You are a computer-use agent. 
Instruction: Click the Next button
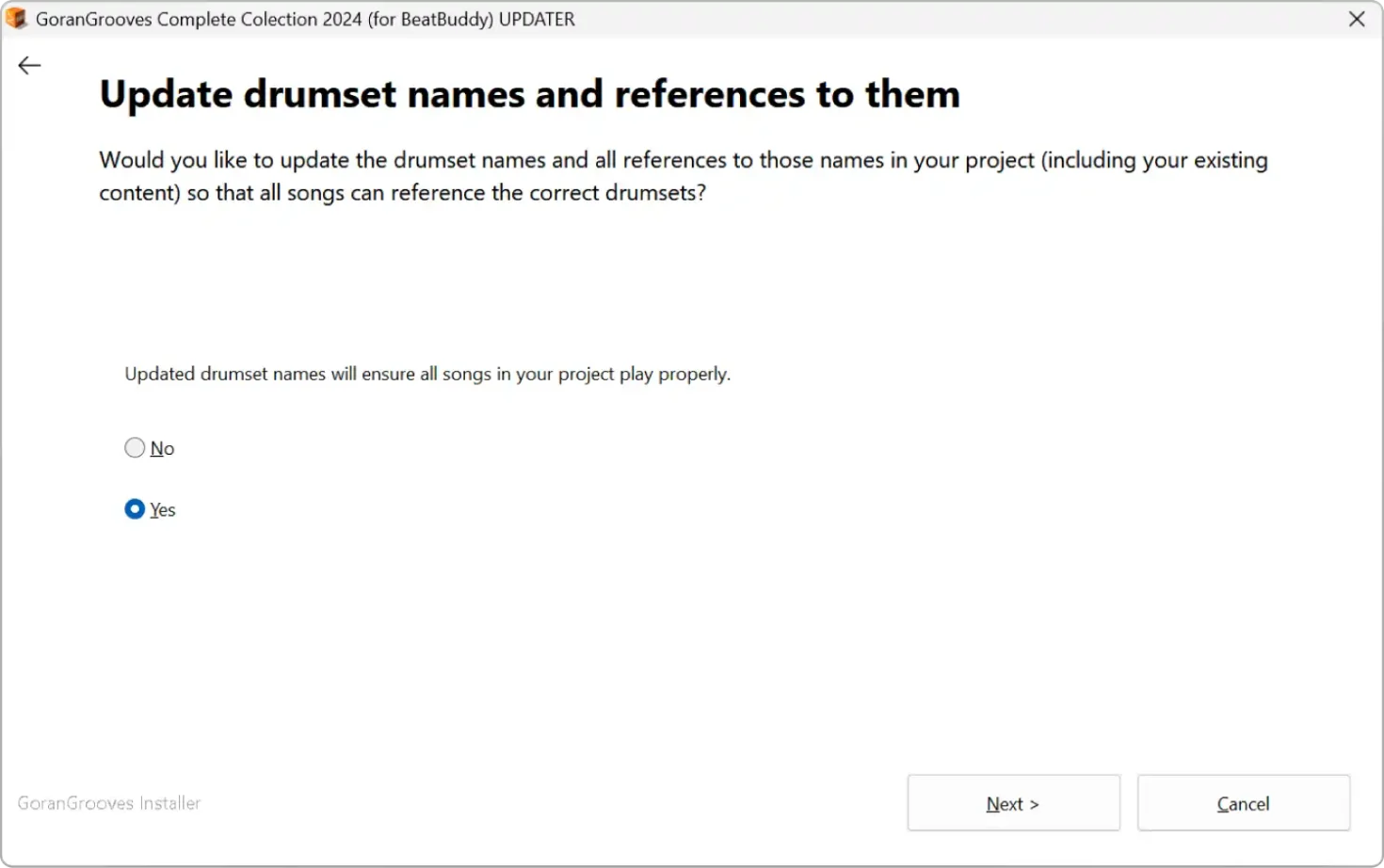pyautogui.click(x=1014, y=803)
